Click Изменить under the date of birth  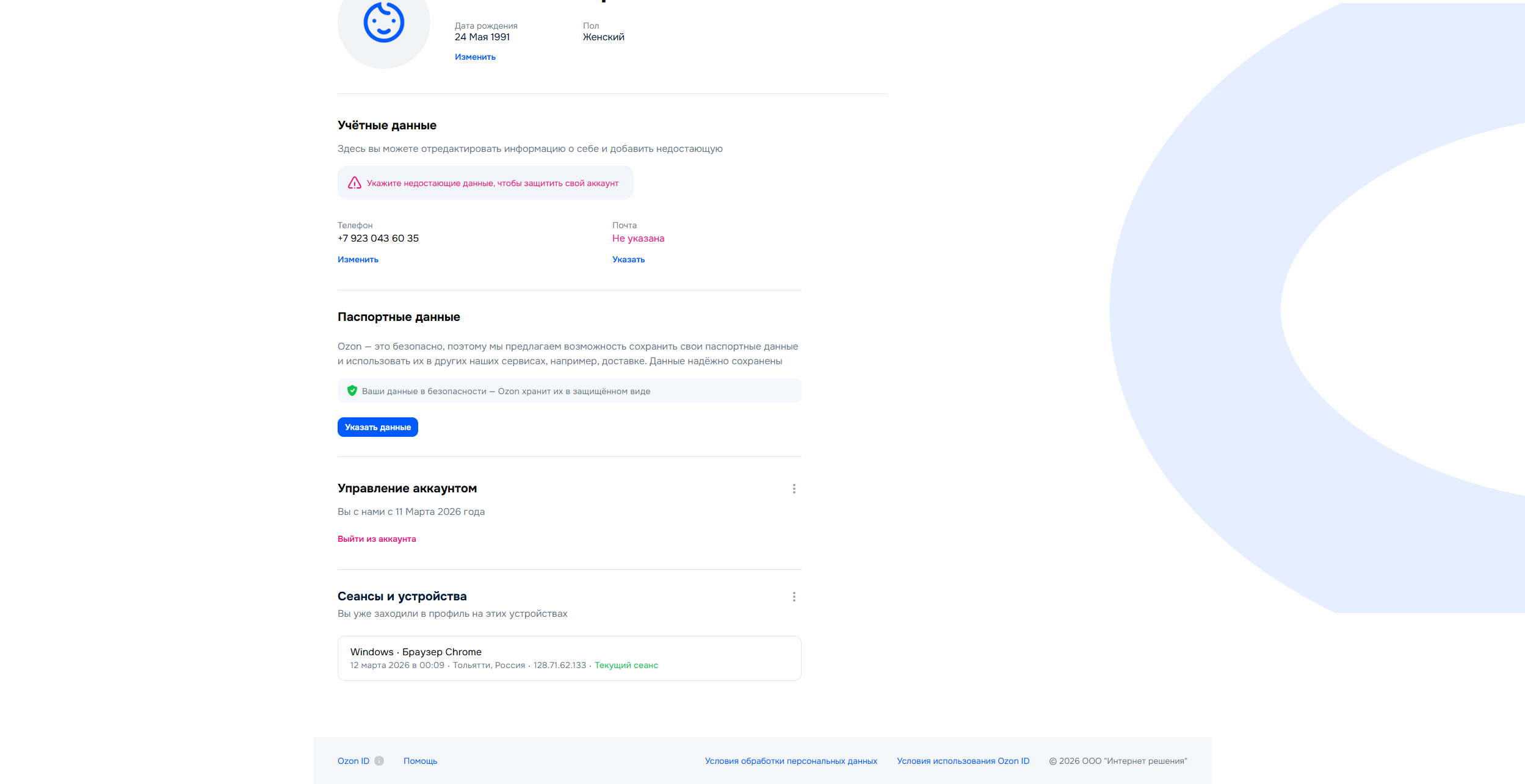(x=475, y=57)
